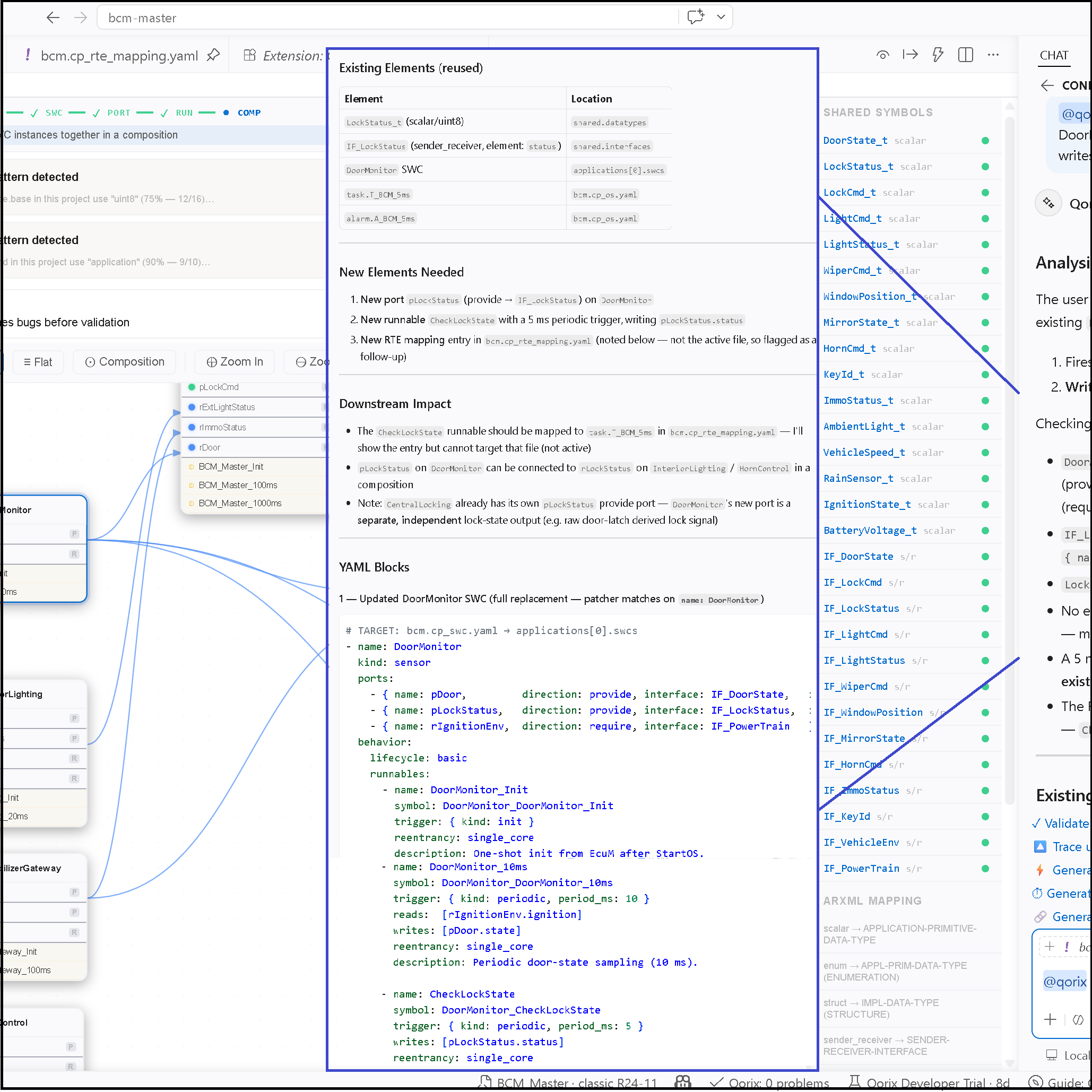Open the CHAT panel tab
The width and height of the screenshot is (1092, 1092).
(x=1054, y=55)
